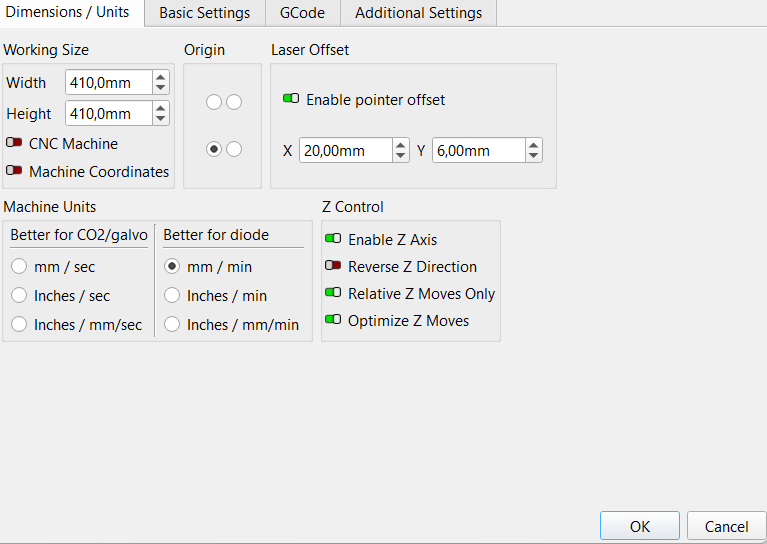767x544 pixels.
Task: Enable the Machine Coordinates switch
Action: pyautogui.click(x=14, y=171)
